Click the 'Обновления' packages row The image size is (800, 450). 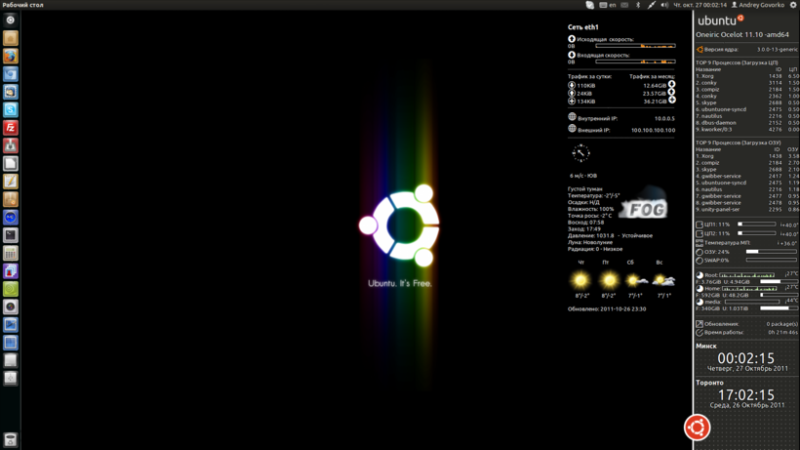pos(747,324)
